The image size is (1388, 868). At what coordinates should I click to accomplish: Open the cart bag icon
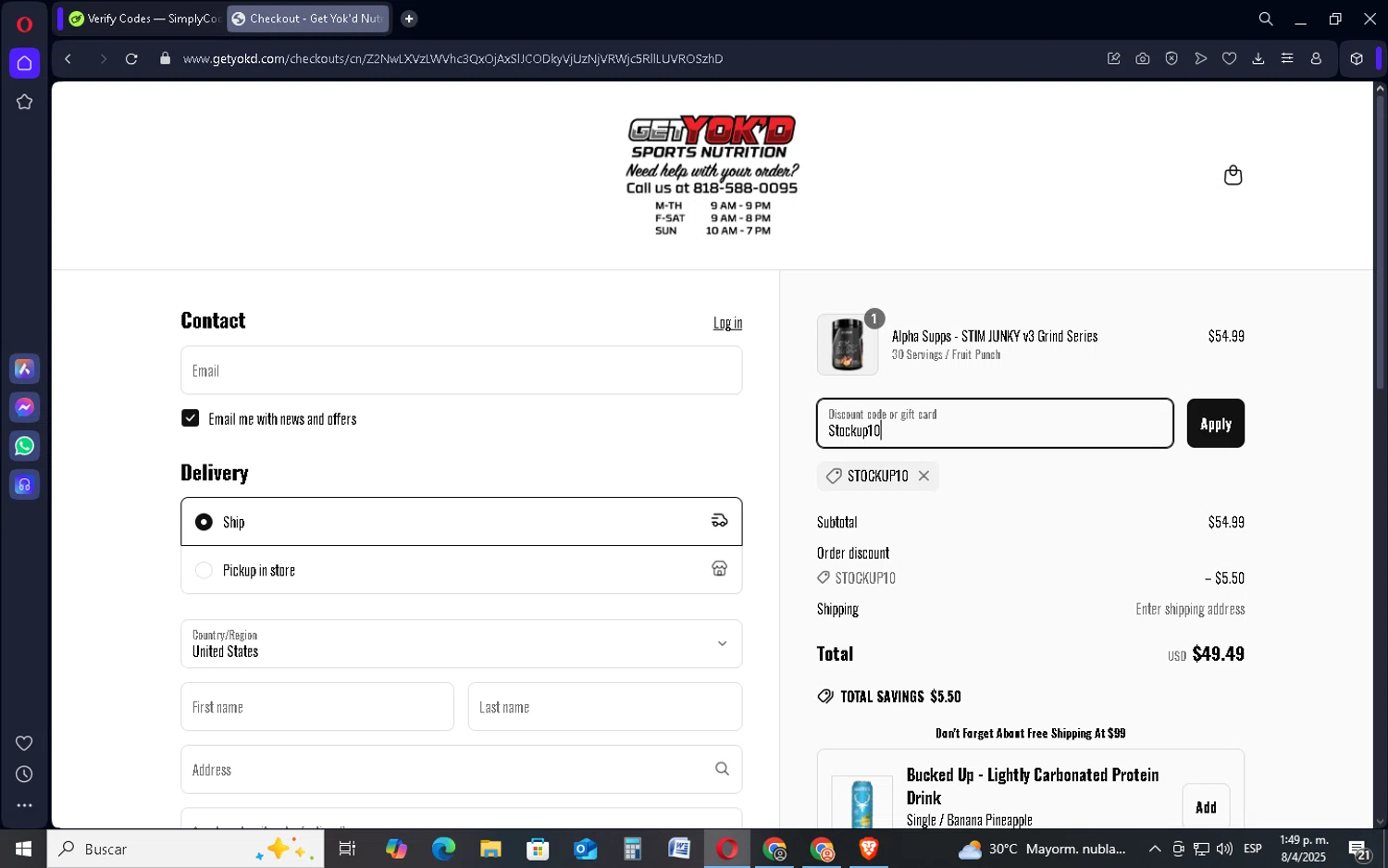[x=1233, y=175]
